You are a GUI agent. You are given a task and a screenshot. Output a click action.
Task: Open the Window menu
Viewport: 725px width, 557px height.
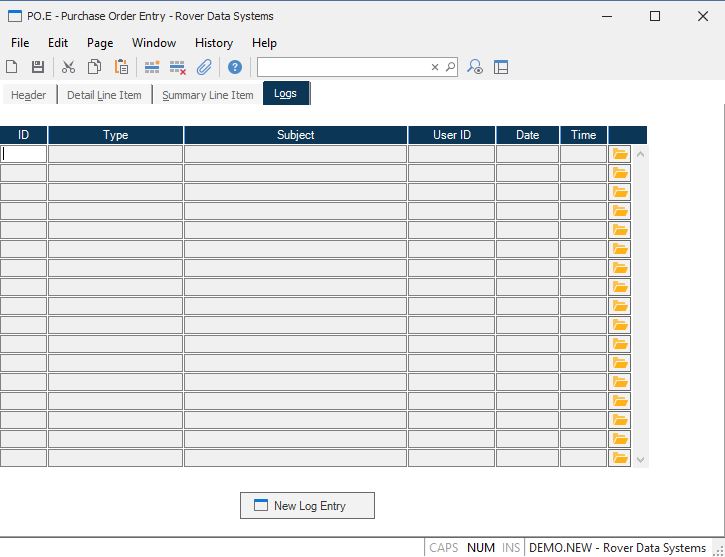pos(153,43)
